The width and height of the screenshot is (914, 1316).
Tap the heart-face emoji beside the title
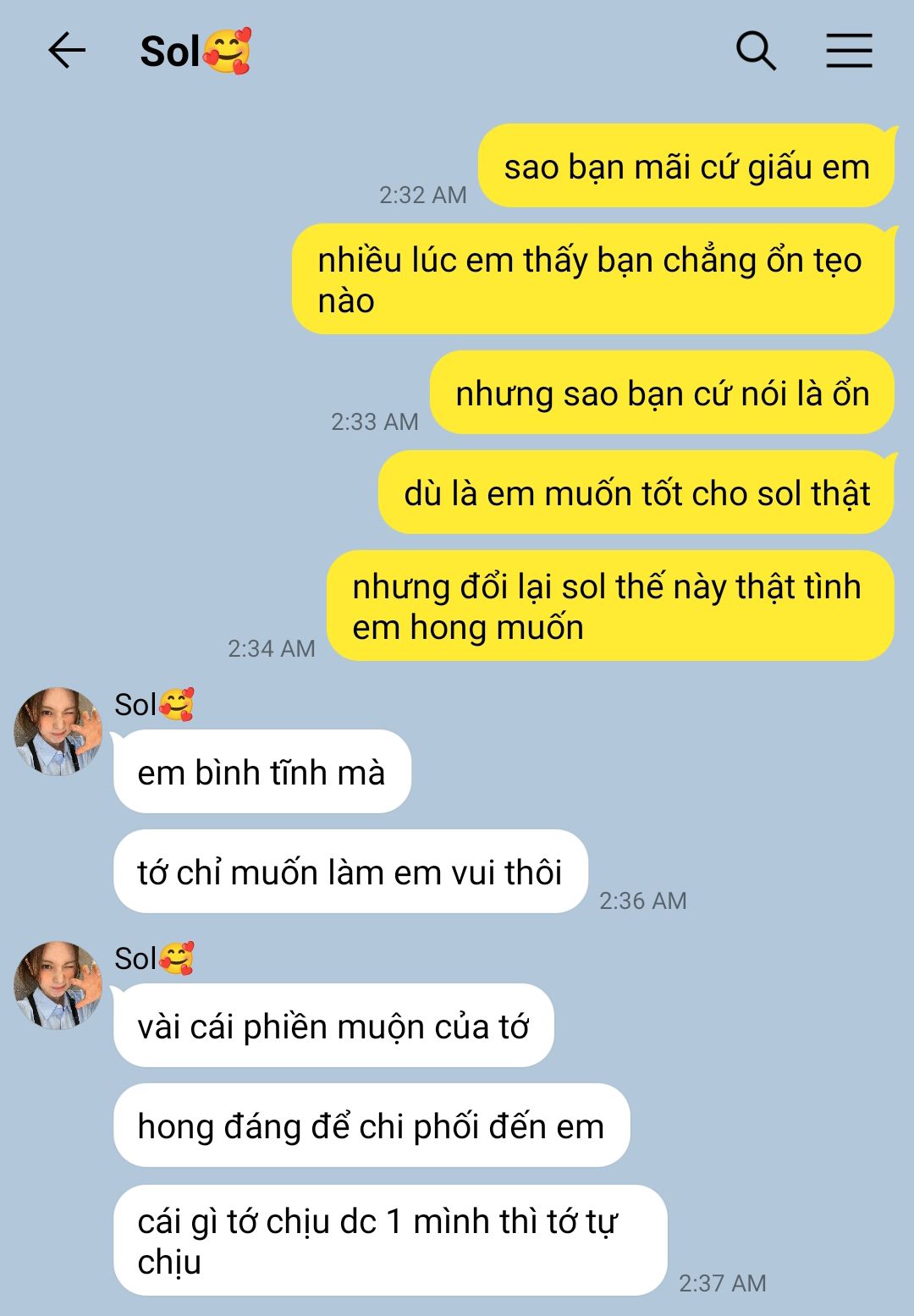[228, 51]
